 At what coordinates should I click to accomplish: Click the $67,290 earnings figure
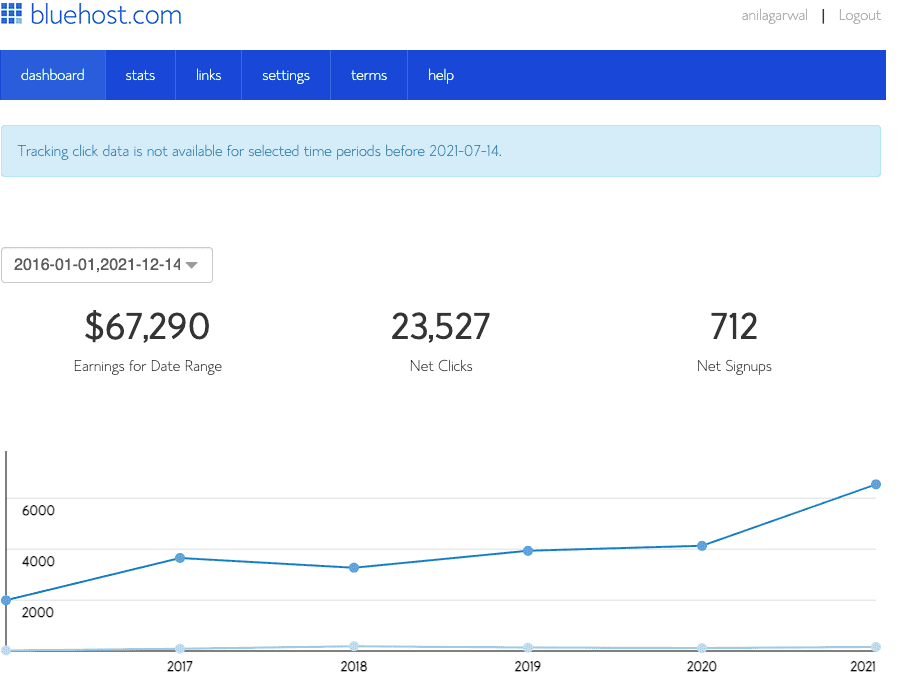148,327
